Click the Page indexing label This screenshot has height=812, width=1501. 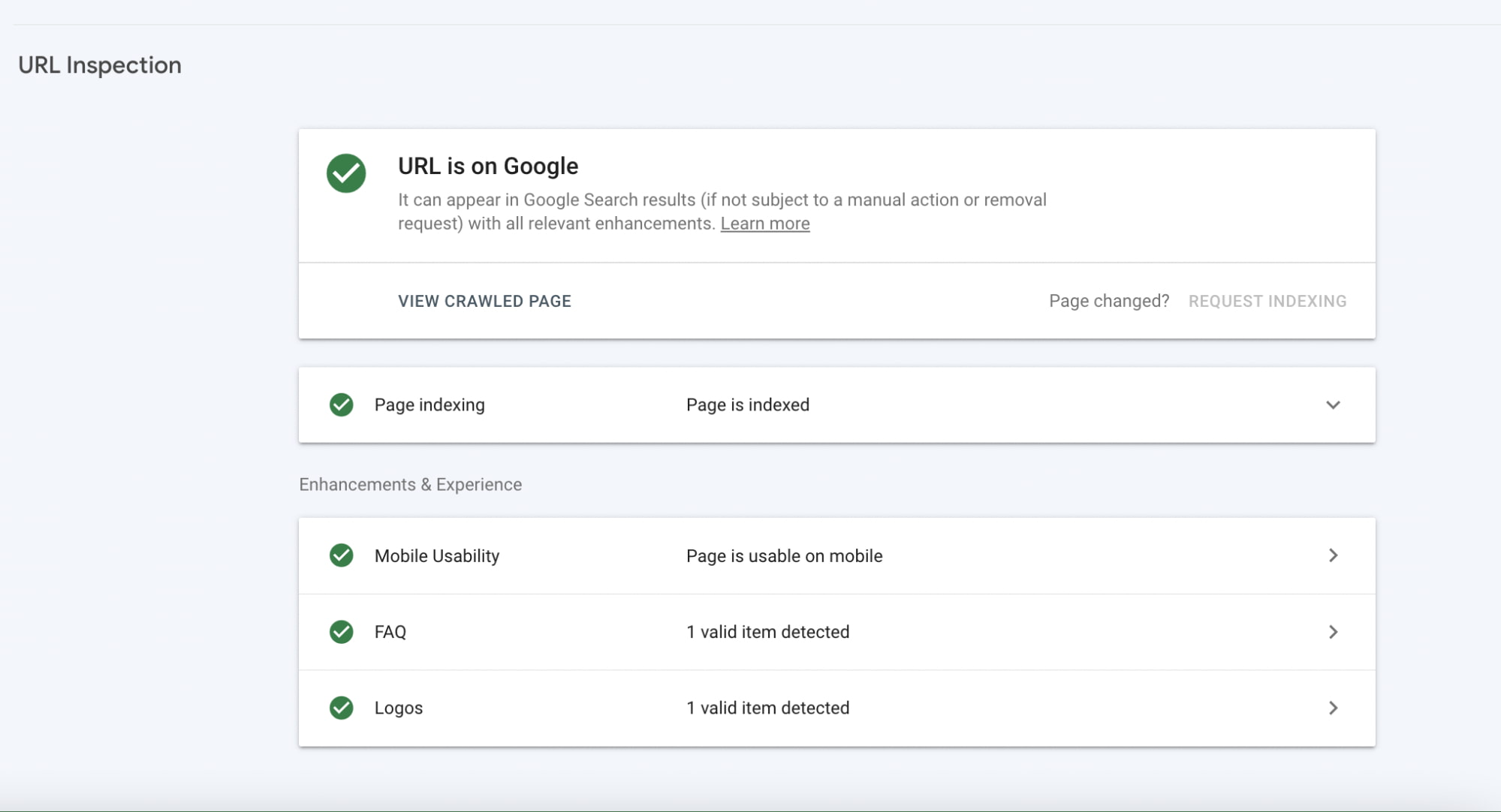[x=430, y=405]
